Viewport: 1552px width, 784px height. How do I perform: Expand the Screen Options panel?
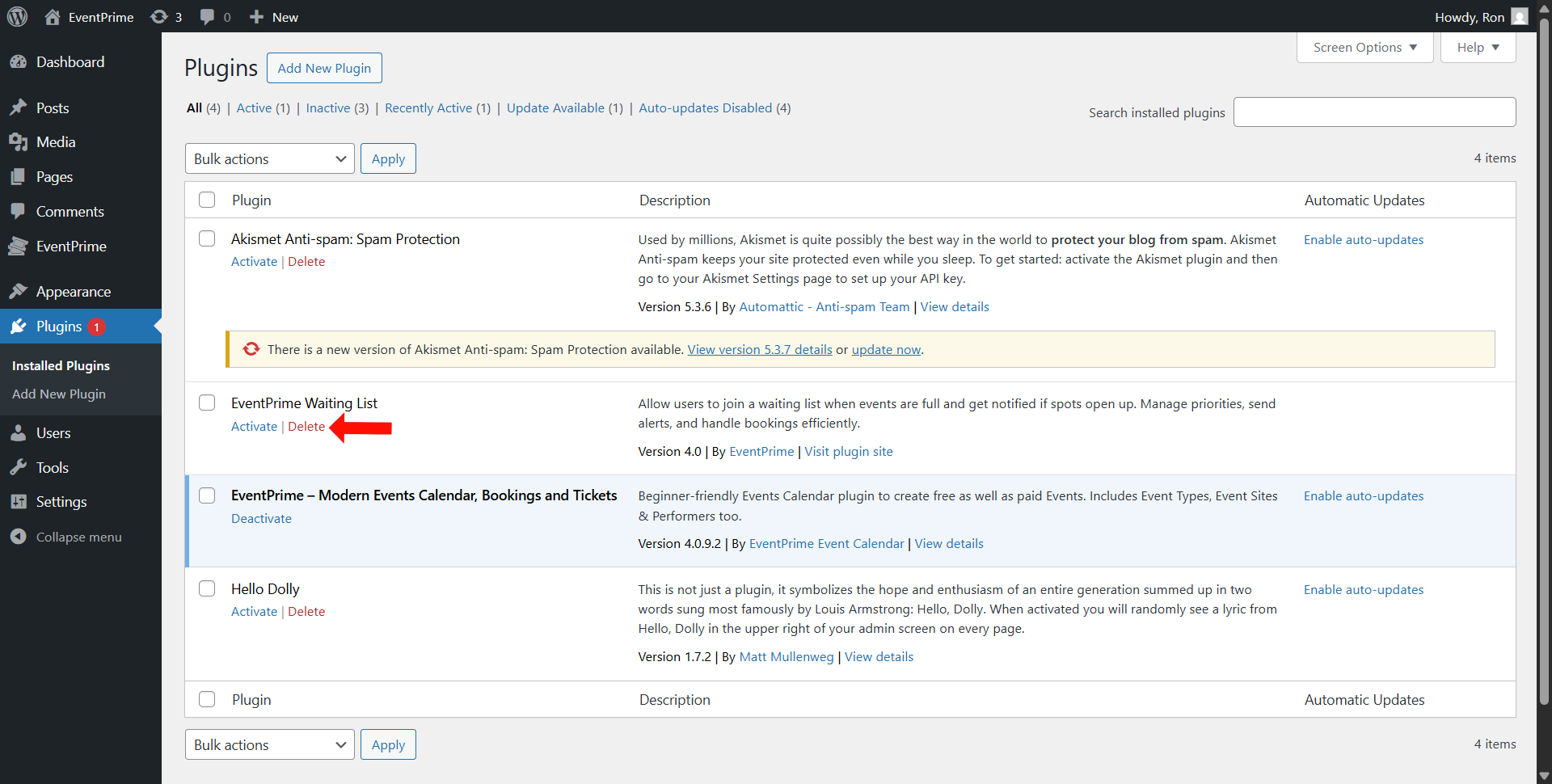pyautogui.click(x=1364, y=48)
